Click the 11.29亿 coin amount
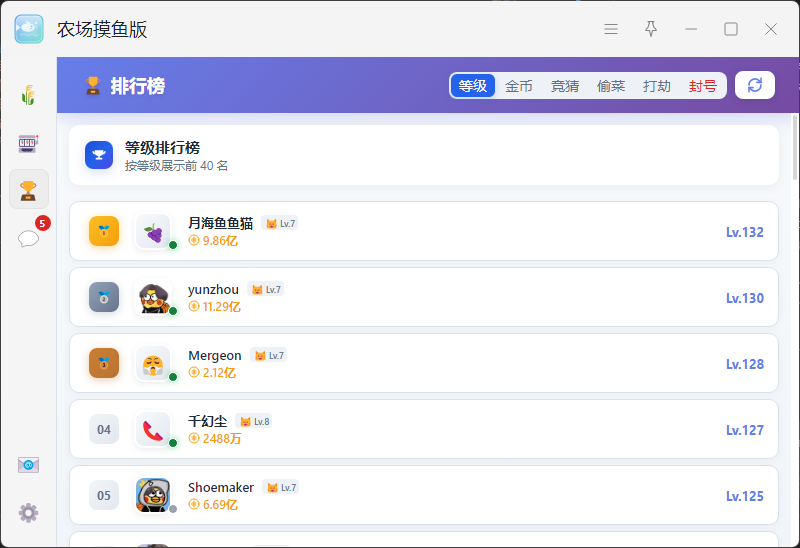800x548 pixels. 215,306
